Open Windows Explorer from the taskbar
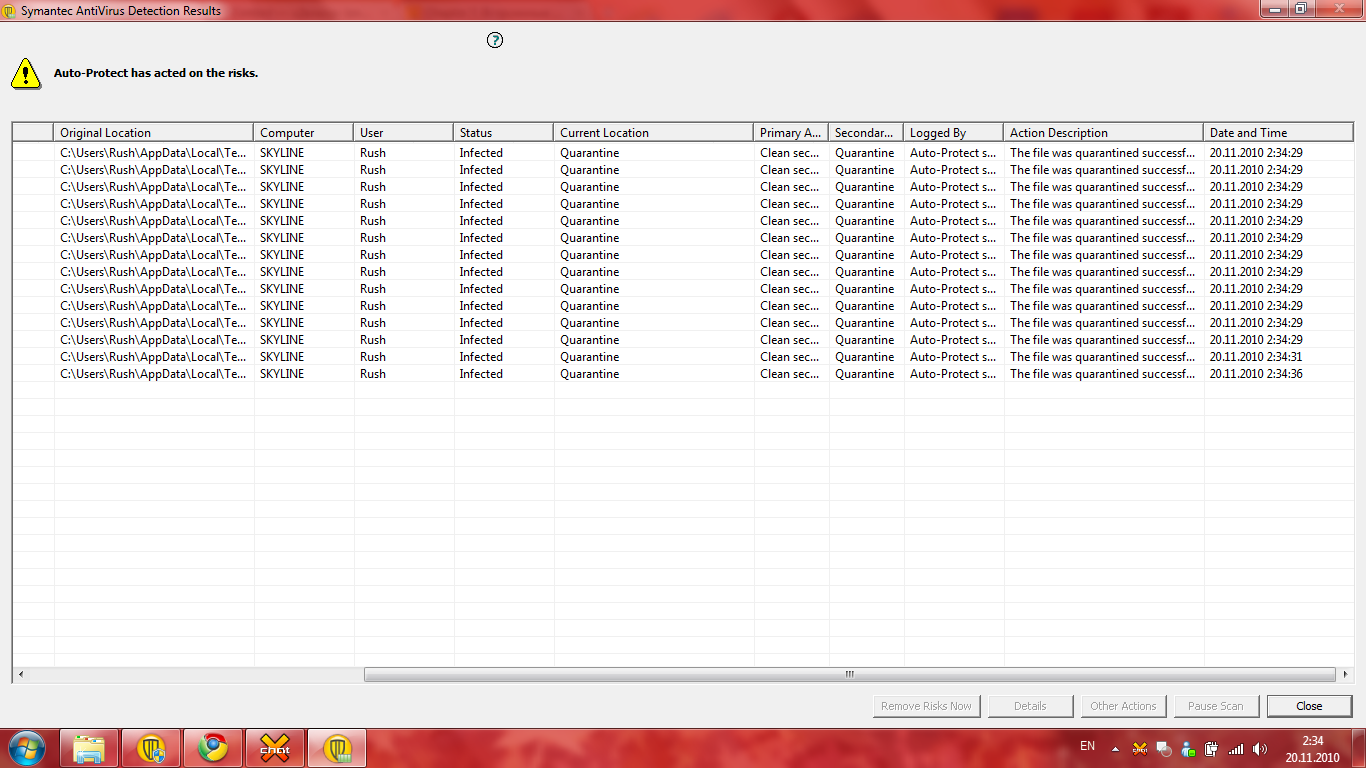Image resolution: width=1366 pixels, height=768 pixels. pos(90,748)
